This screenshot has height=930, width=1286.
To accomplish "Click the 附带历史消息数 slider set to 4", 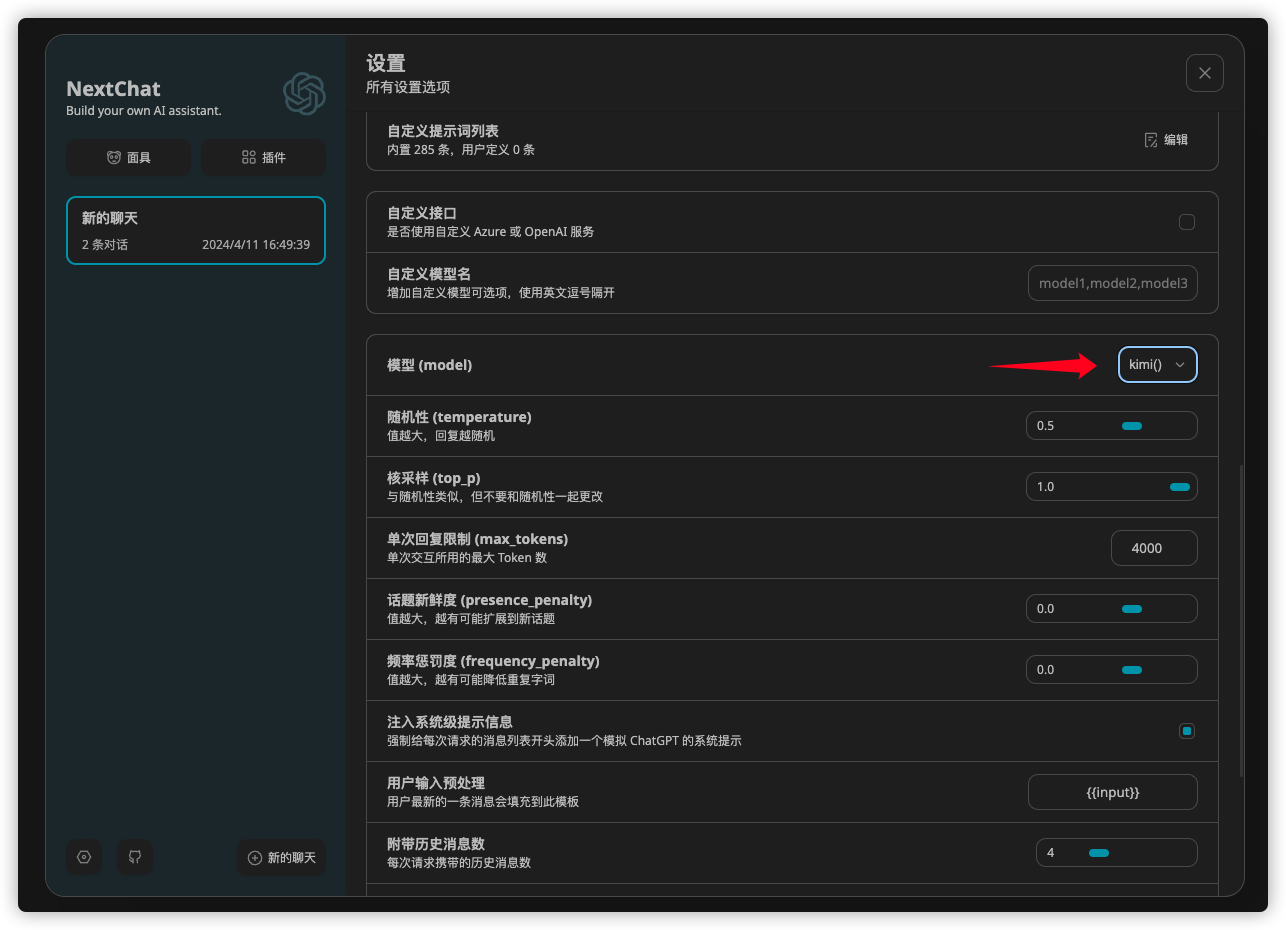I will click(1100, 852).
